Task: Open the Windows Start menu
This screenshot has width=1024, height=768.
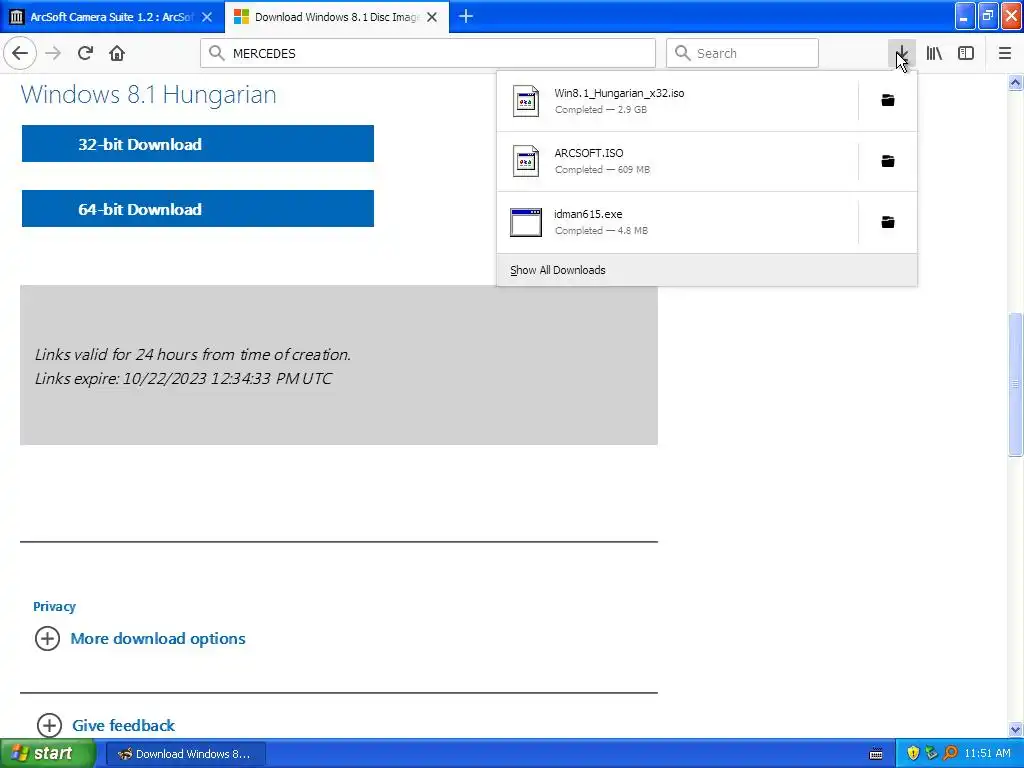Action: point(48,754)
